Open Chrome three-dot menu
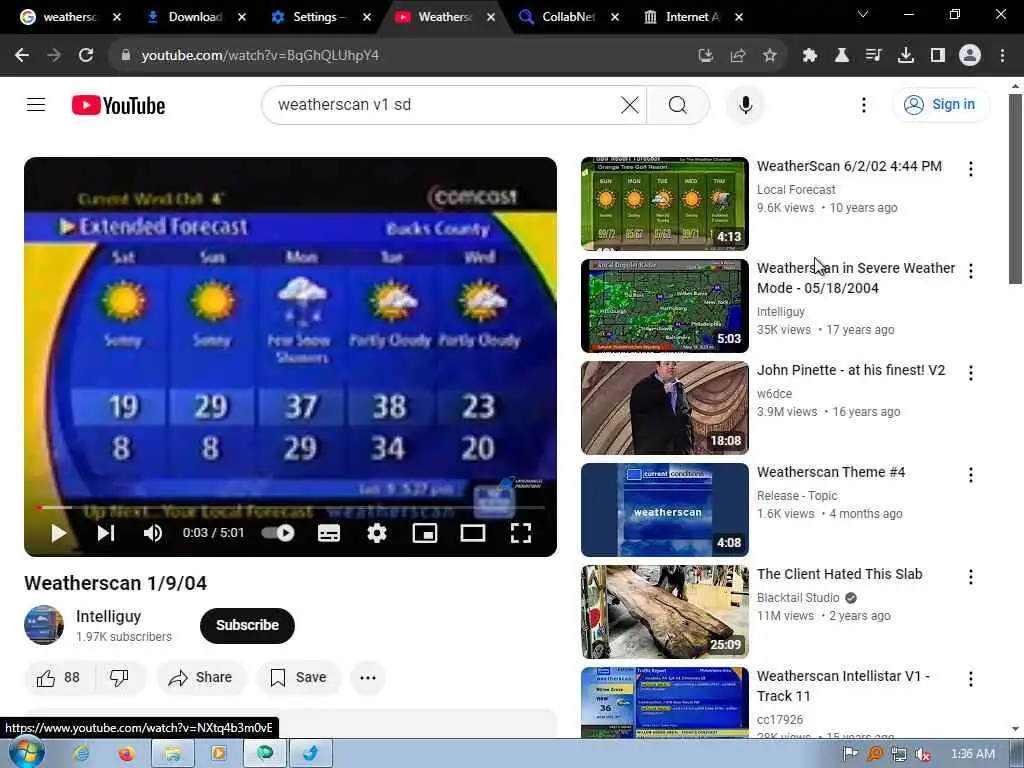Screen dimensions: 1024x768 (x=1002, y=56)
